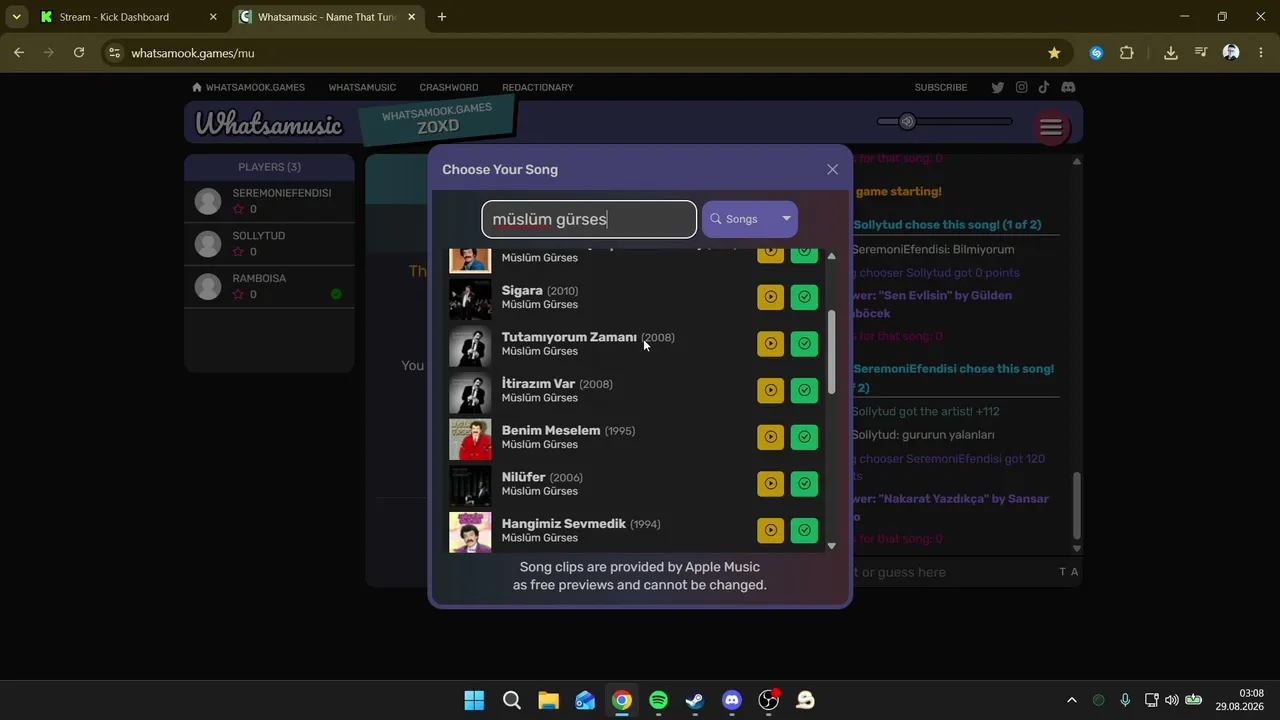This screenshot has height=720, width=1280.
Task: Go back to the previous page
Action: click(19, 53)
